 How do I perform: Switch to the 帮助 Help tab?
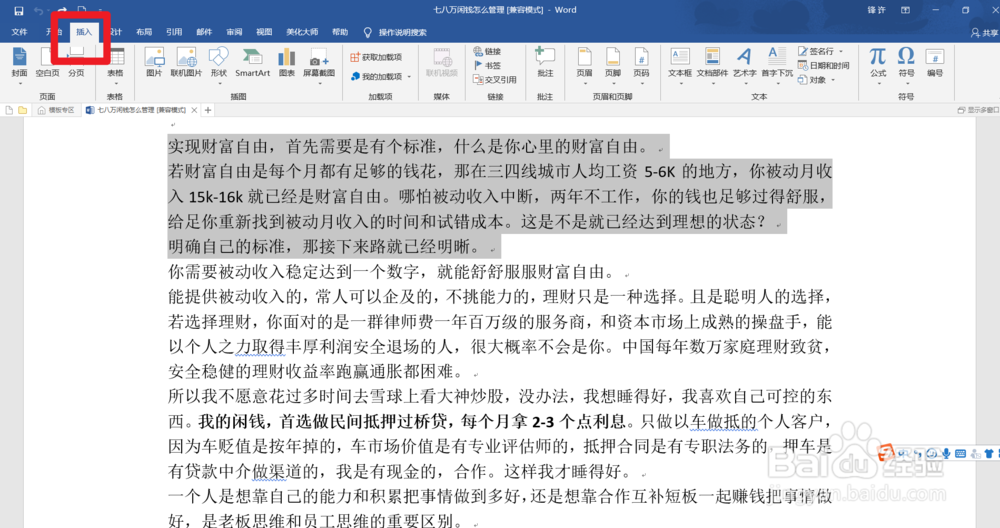point(340,33)
